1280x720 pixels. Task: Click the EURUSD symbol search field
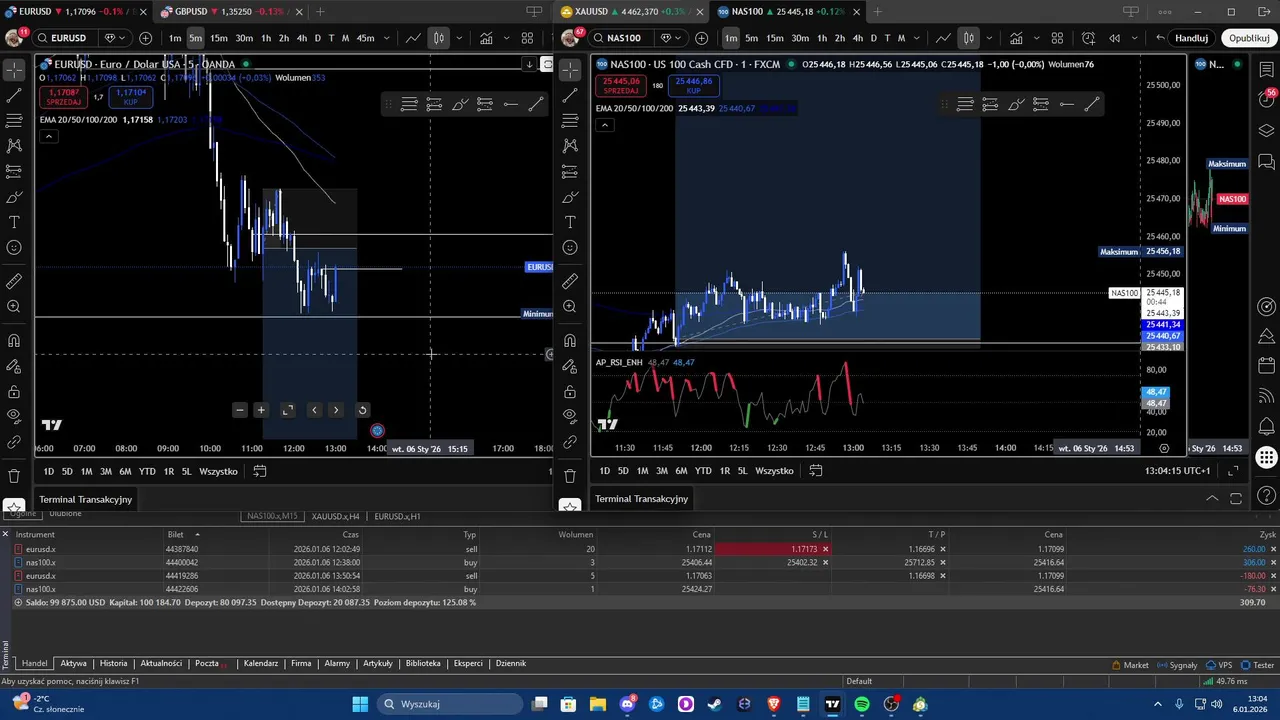[68, 38]
